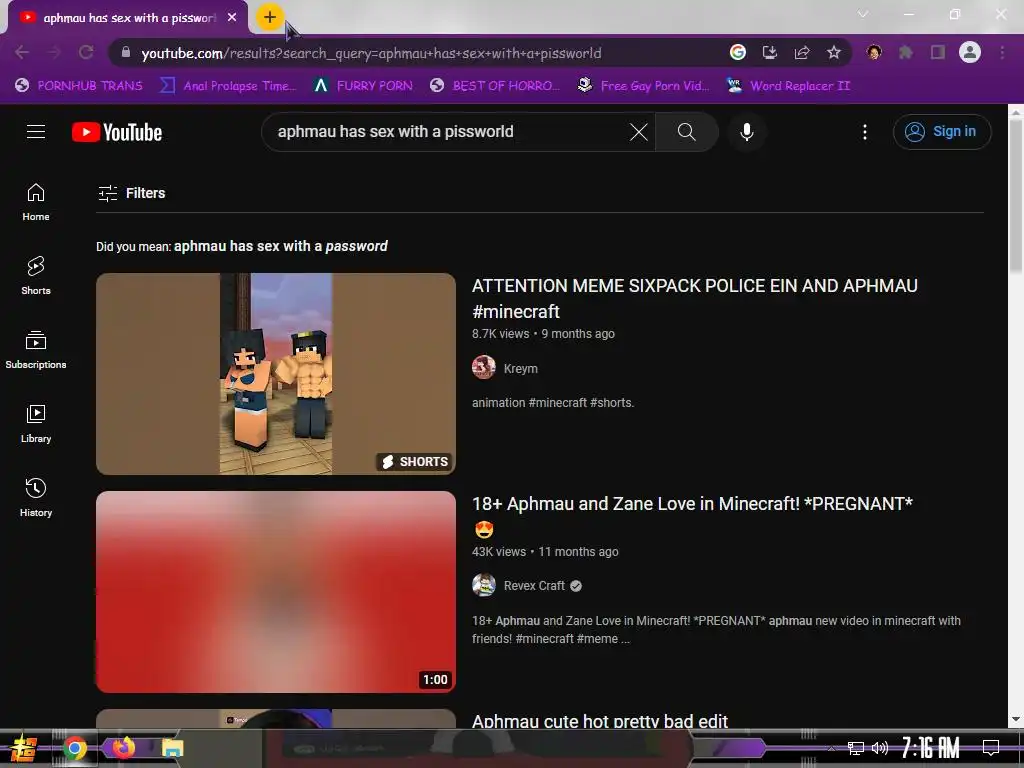Bookmark this page with the star icon
Image resolution: width=1024 pixels, height=768 pixels.
tap(834, 52)
